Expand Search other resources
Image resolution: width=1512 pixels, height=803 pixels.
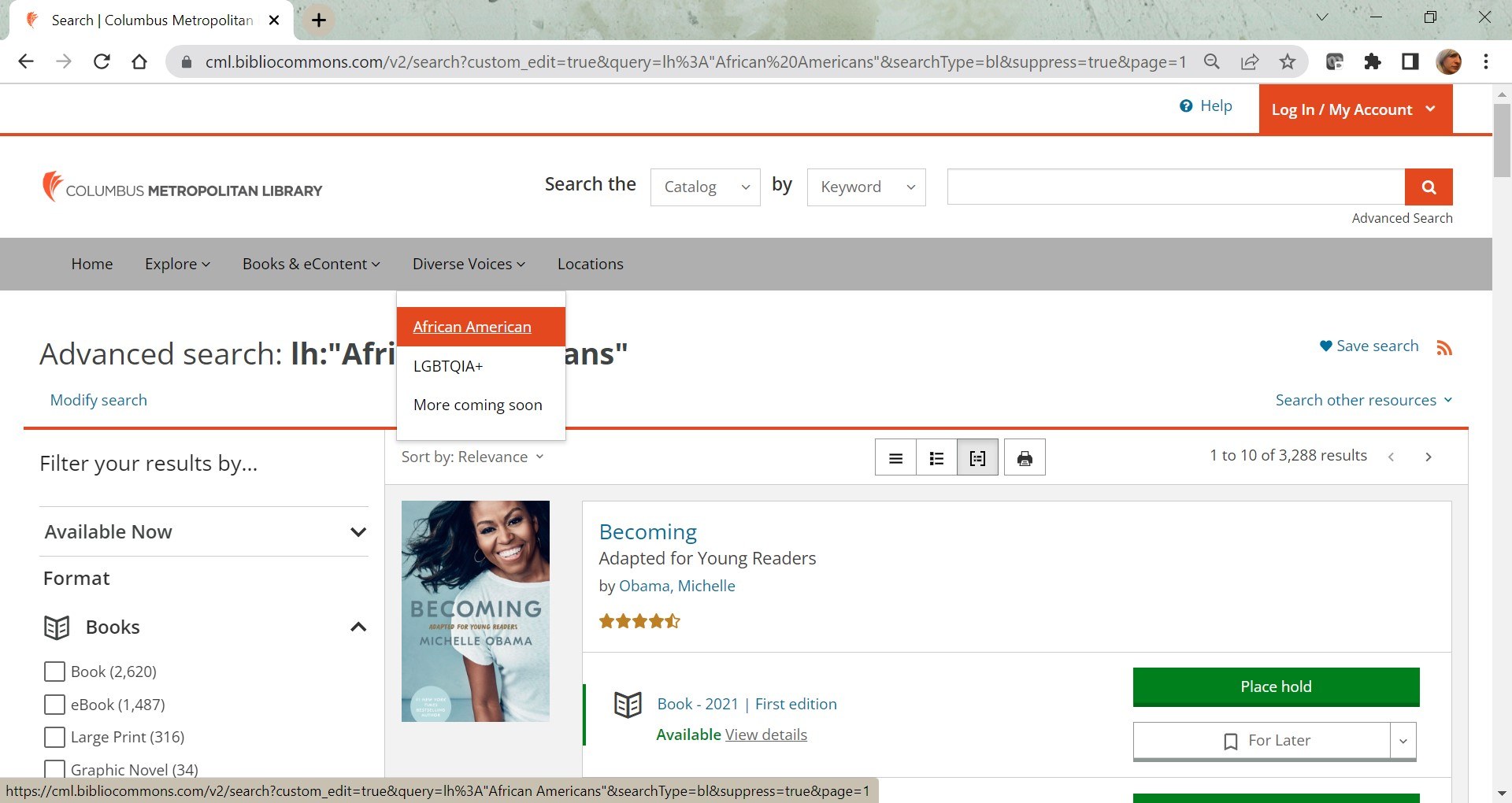tap(1363, 400)
